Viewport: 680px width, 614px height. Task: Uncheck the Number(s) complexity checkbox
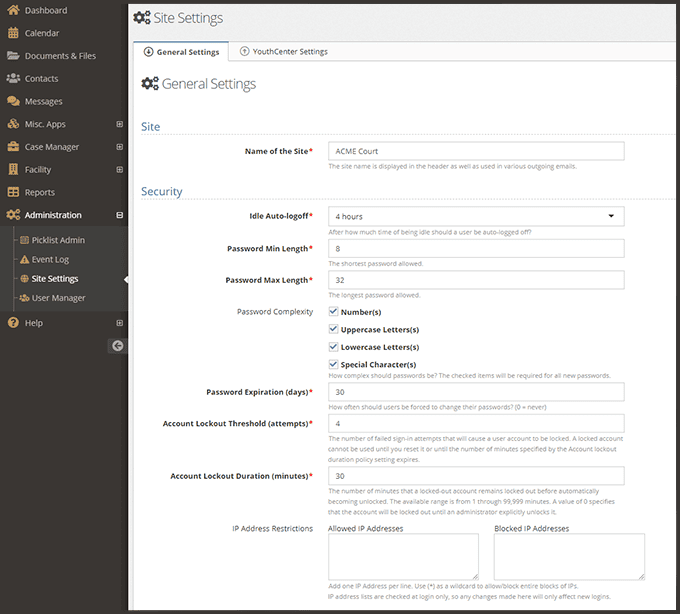click(333, 311)
